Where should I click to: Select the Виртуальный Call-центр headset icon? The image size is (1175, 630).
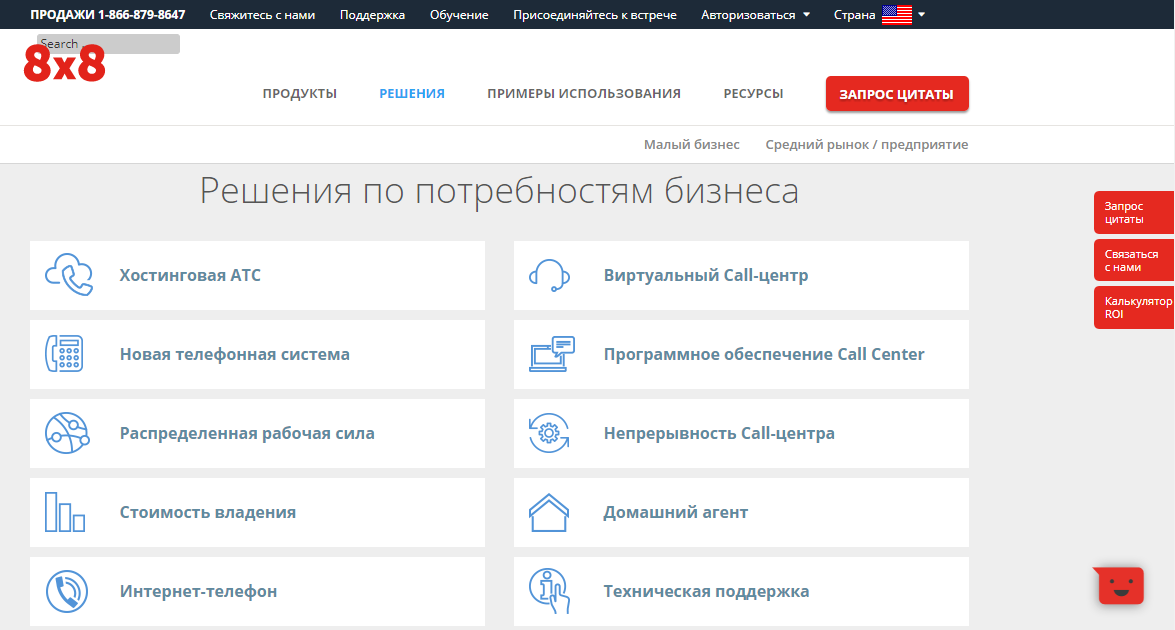click(x=549, y=275)
